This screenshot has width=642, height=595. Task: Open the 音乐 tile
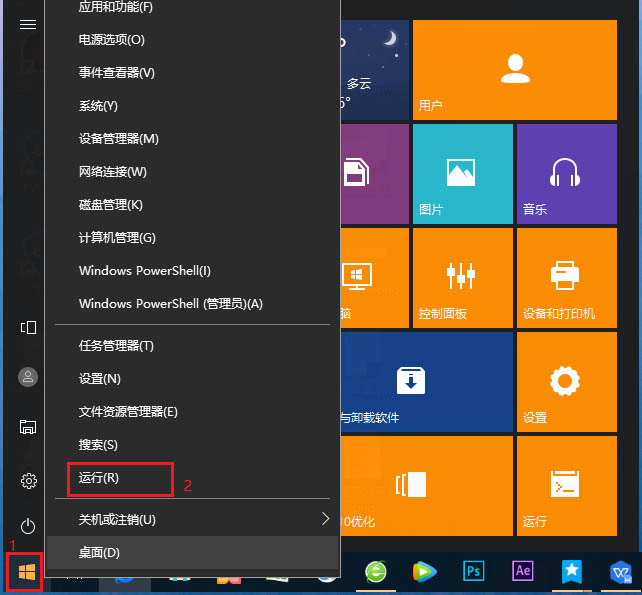point(566,172)
